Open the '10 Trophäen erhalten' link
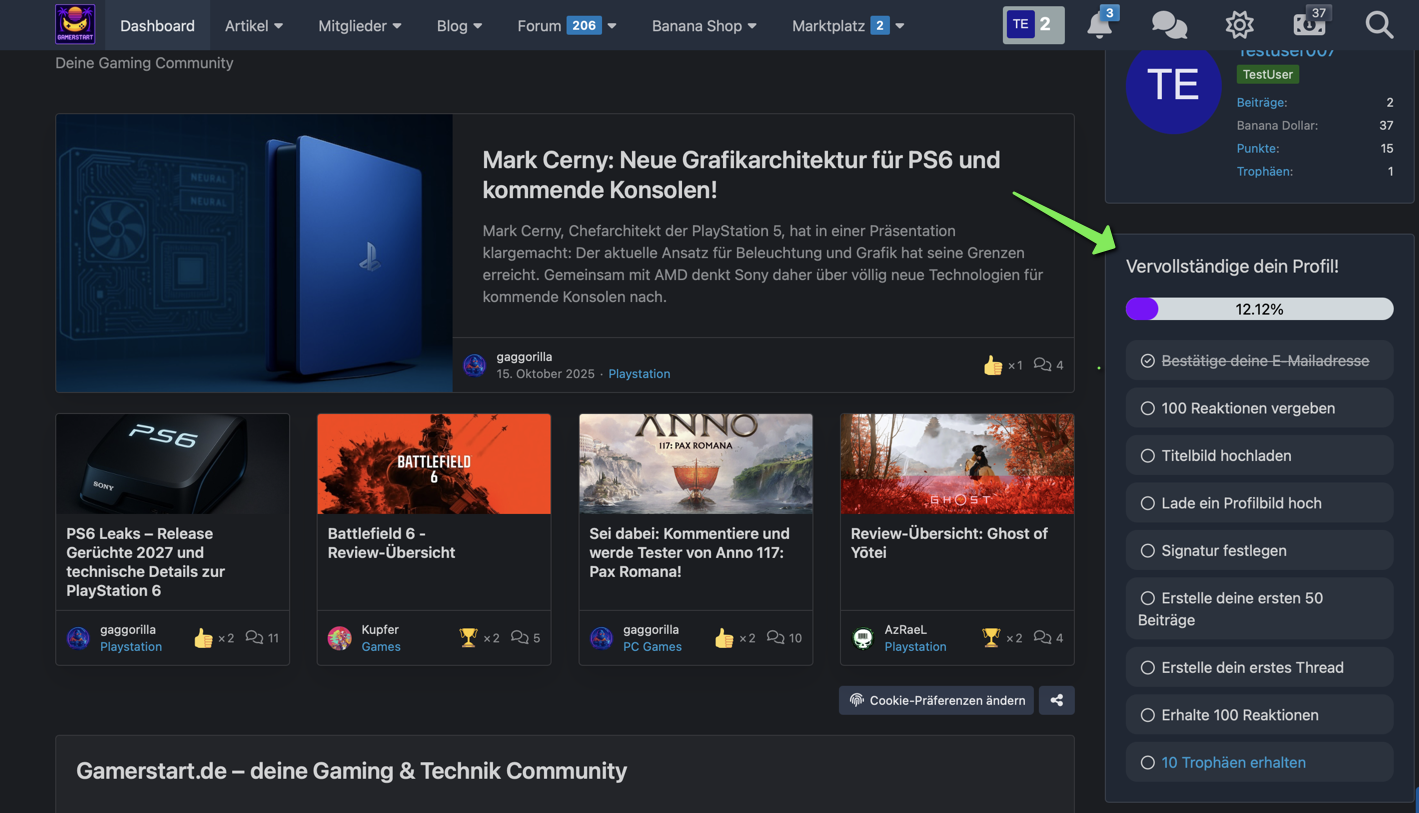 tap(1233, 762)
